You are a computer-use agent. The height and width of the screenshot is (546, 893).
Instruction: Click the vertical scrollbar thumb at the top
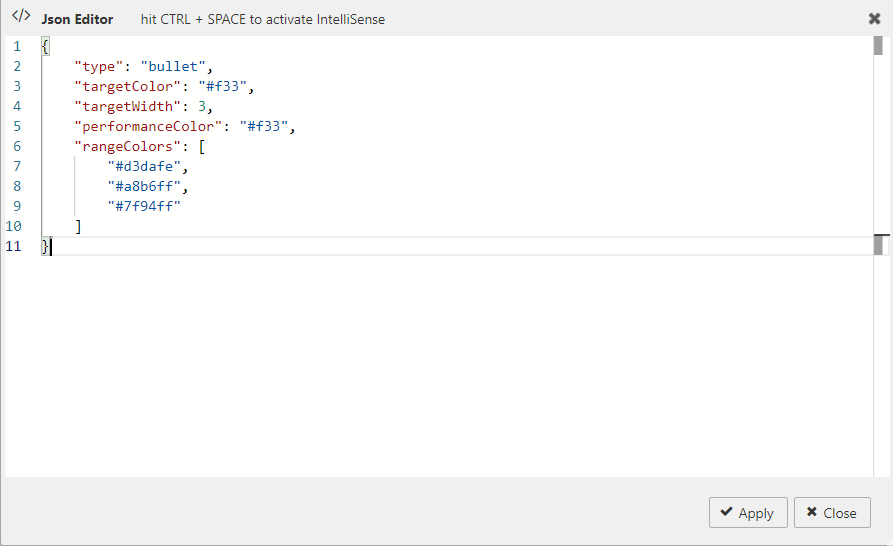(878, 45)
